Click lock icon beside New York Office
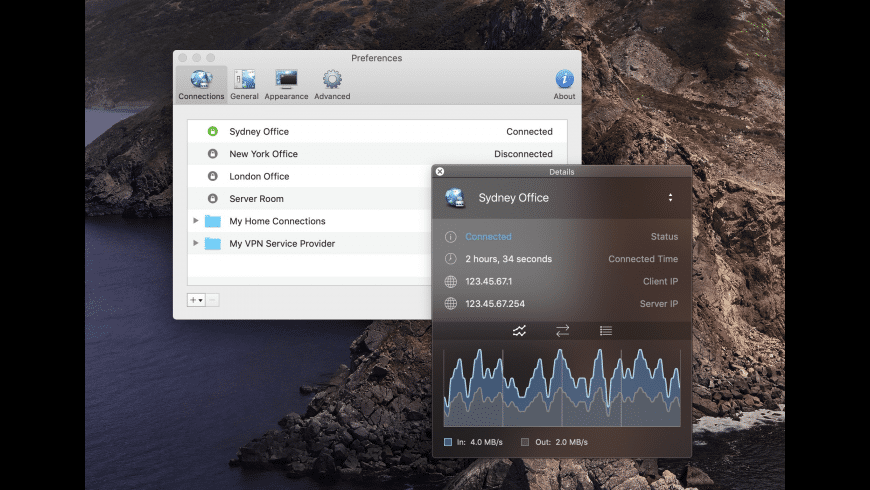 click(213, 154)
